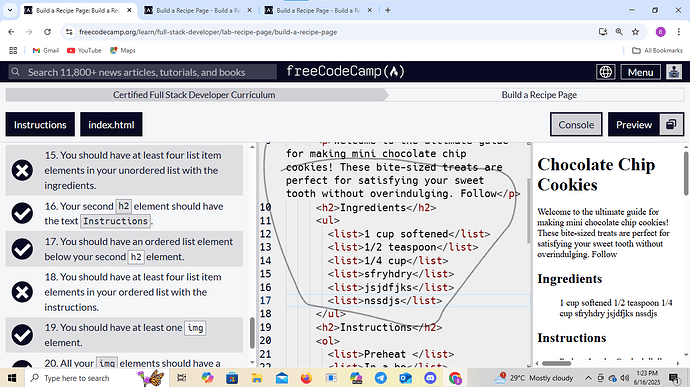690x387 pixels.
Task: Click the language globe icon
Action: pos(606,72)
